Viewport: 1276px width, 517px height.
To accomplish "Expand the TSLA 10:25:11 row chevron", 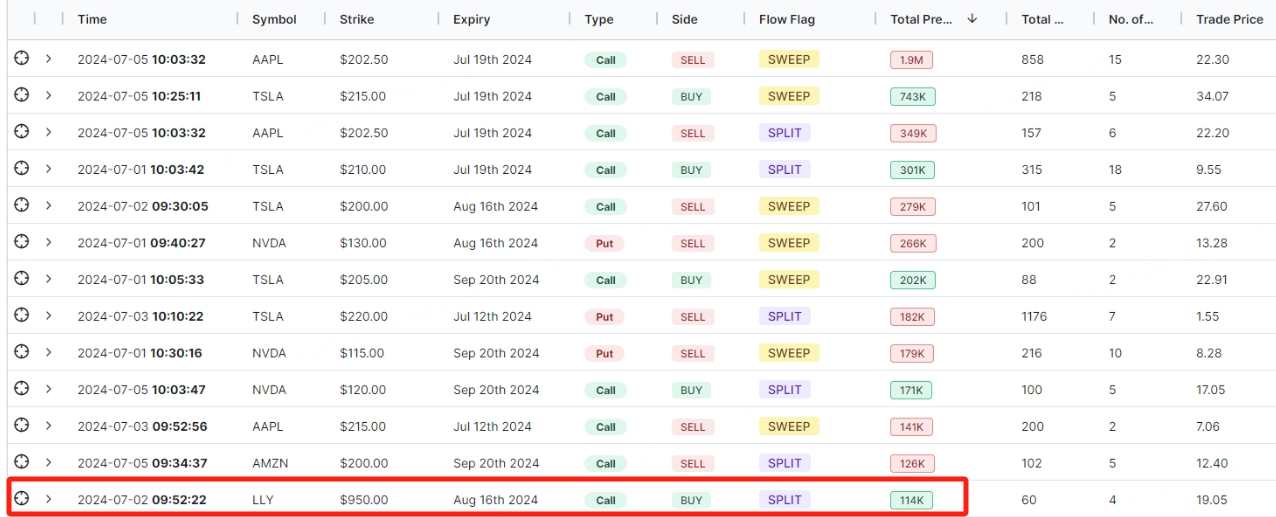I will coord(48,95).
